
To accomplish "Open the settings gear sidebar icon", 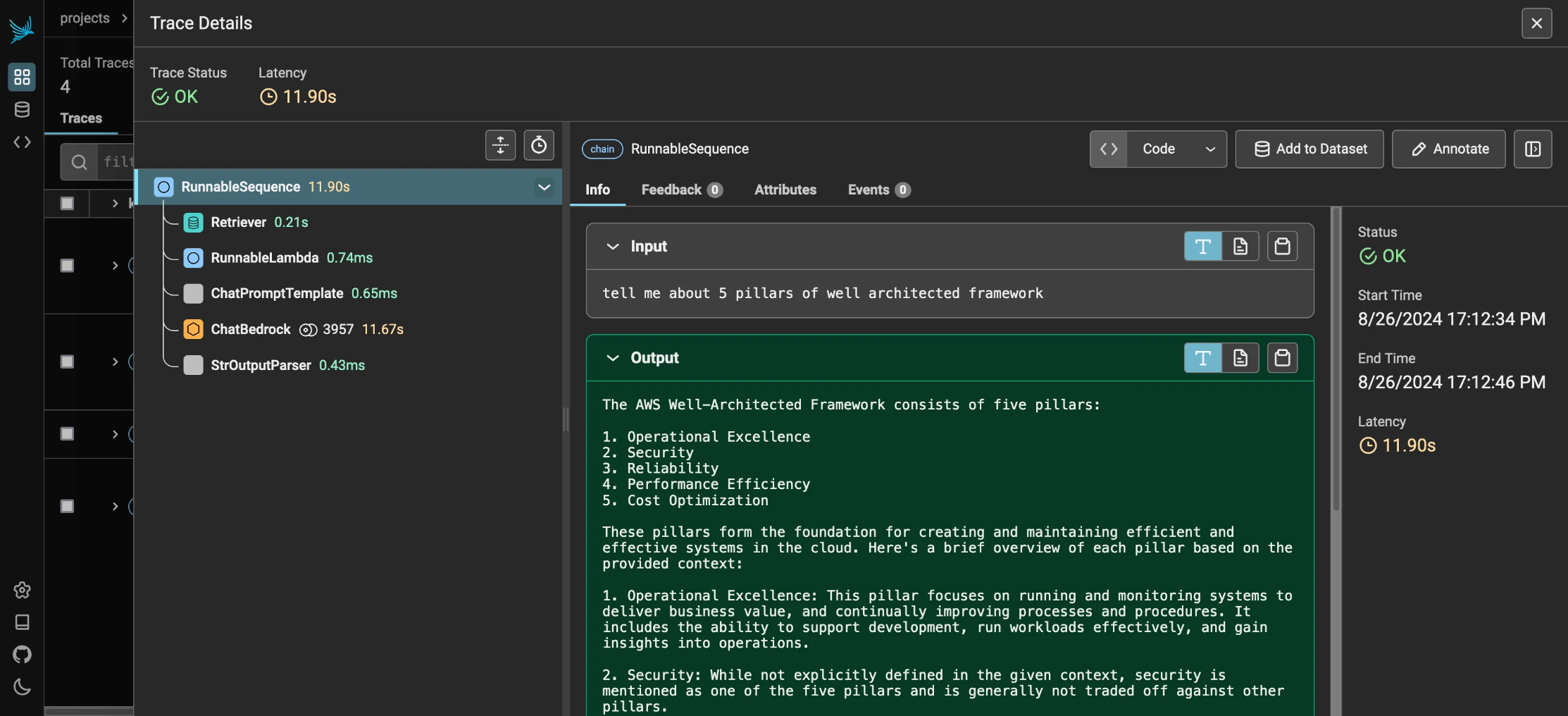I will [x=22, y=590].
